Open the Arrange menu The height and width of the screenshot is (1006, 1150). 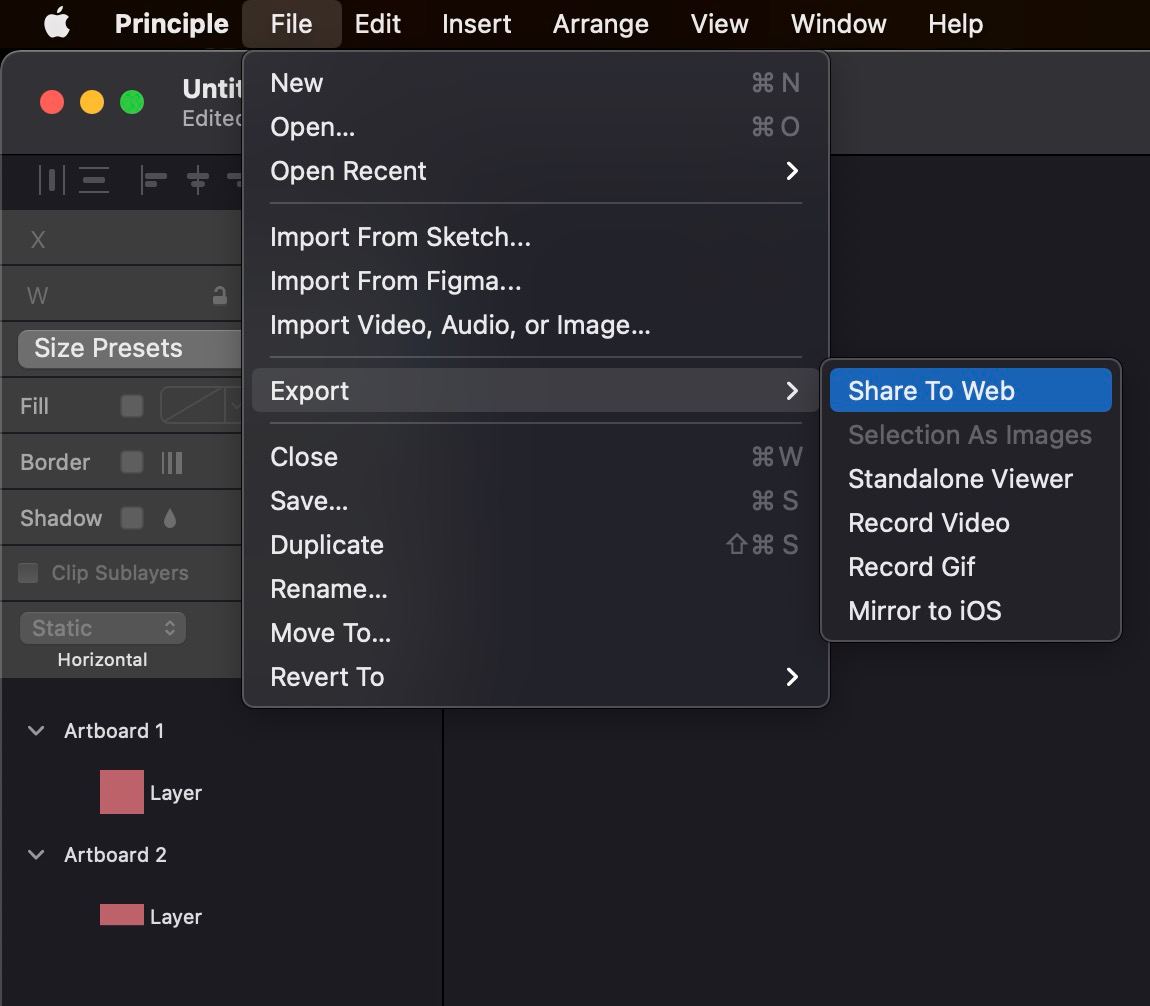click(601, 23)
